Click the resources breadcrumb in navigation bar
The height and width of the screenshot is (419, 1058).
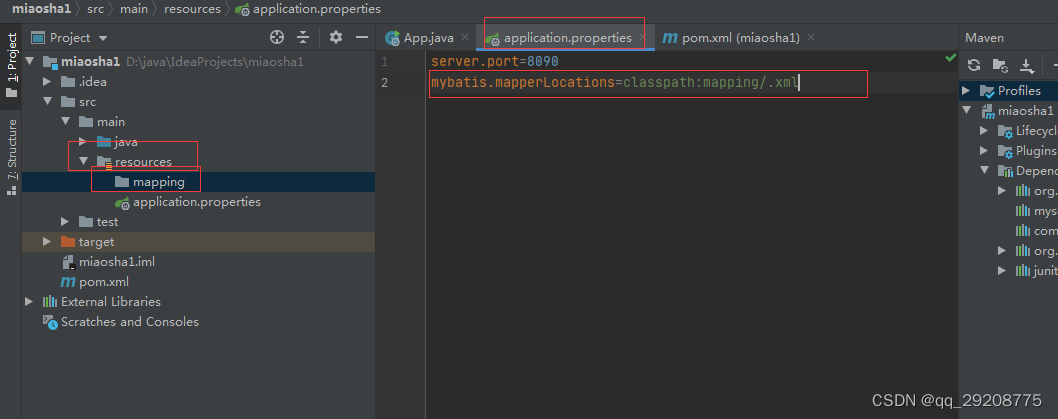[x=192, y=9]
